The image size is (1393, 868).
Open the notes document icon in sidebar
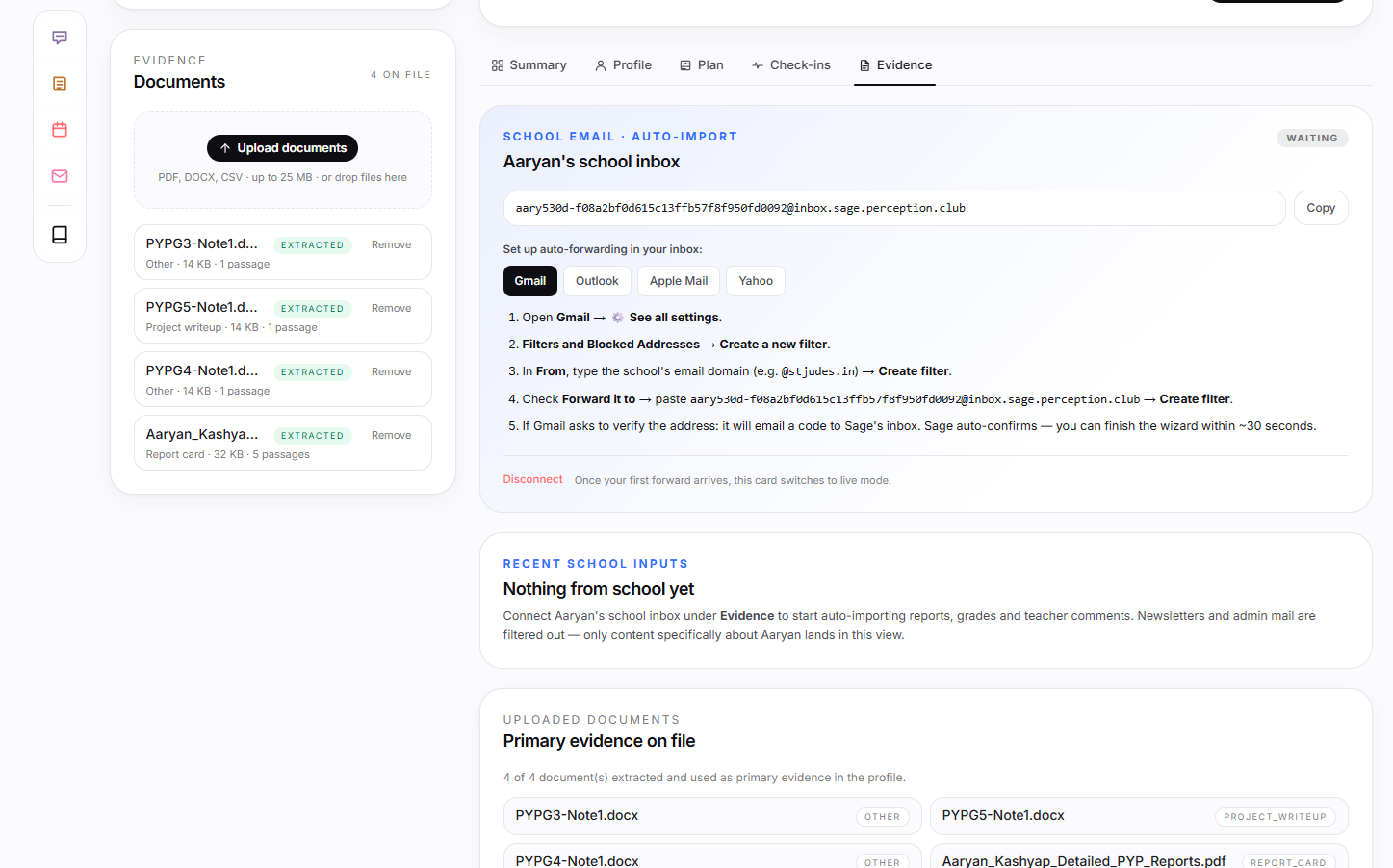click(60, 84)
